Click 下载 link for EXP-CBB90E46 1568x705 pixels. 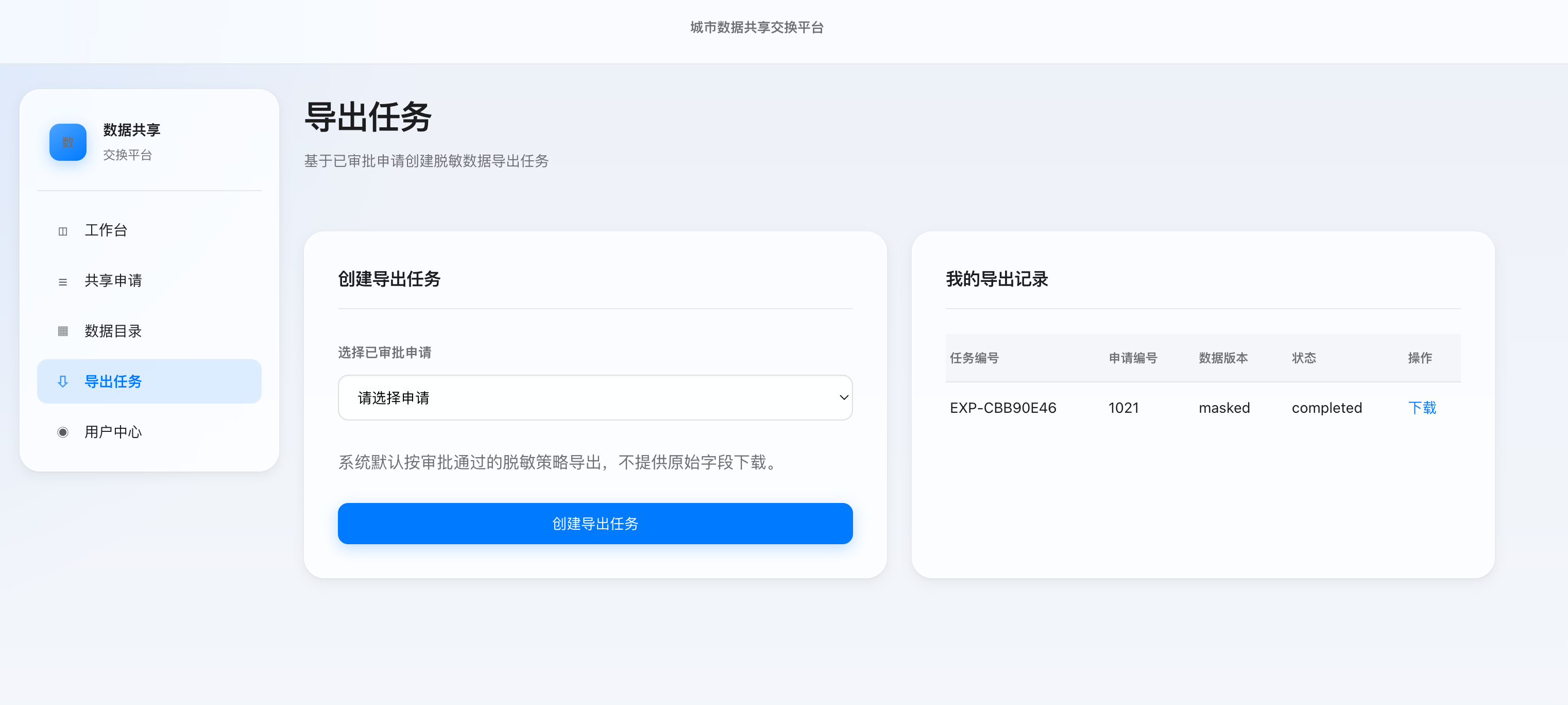click(1422, 408)
